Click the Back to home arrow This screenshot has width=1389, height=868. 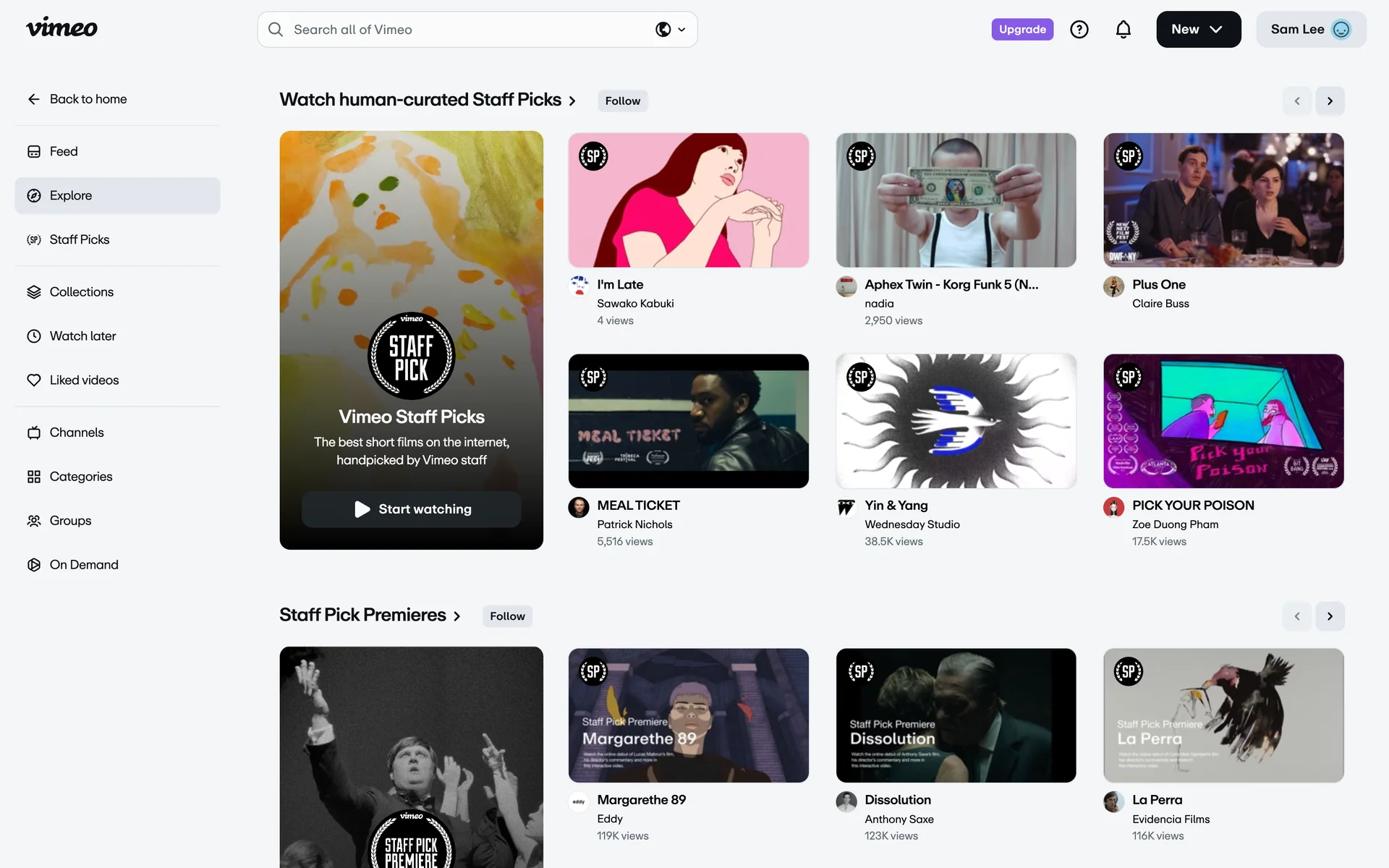(34, 99)
